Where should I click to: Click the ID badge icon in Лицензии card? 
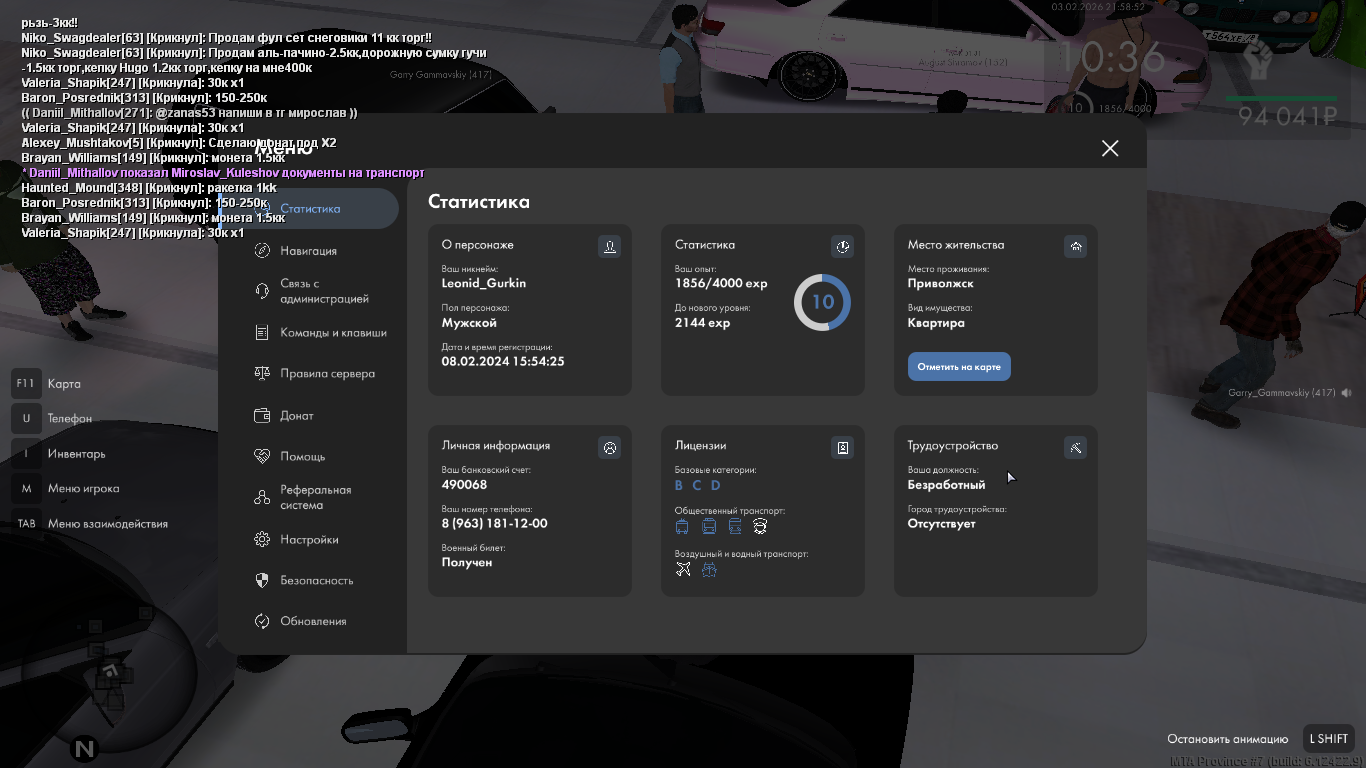(842, 448)
